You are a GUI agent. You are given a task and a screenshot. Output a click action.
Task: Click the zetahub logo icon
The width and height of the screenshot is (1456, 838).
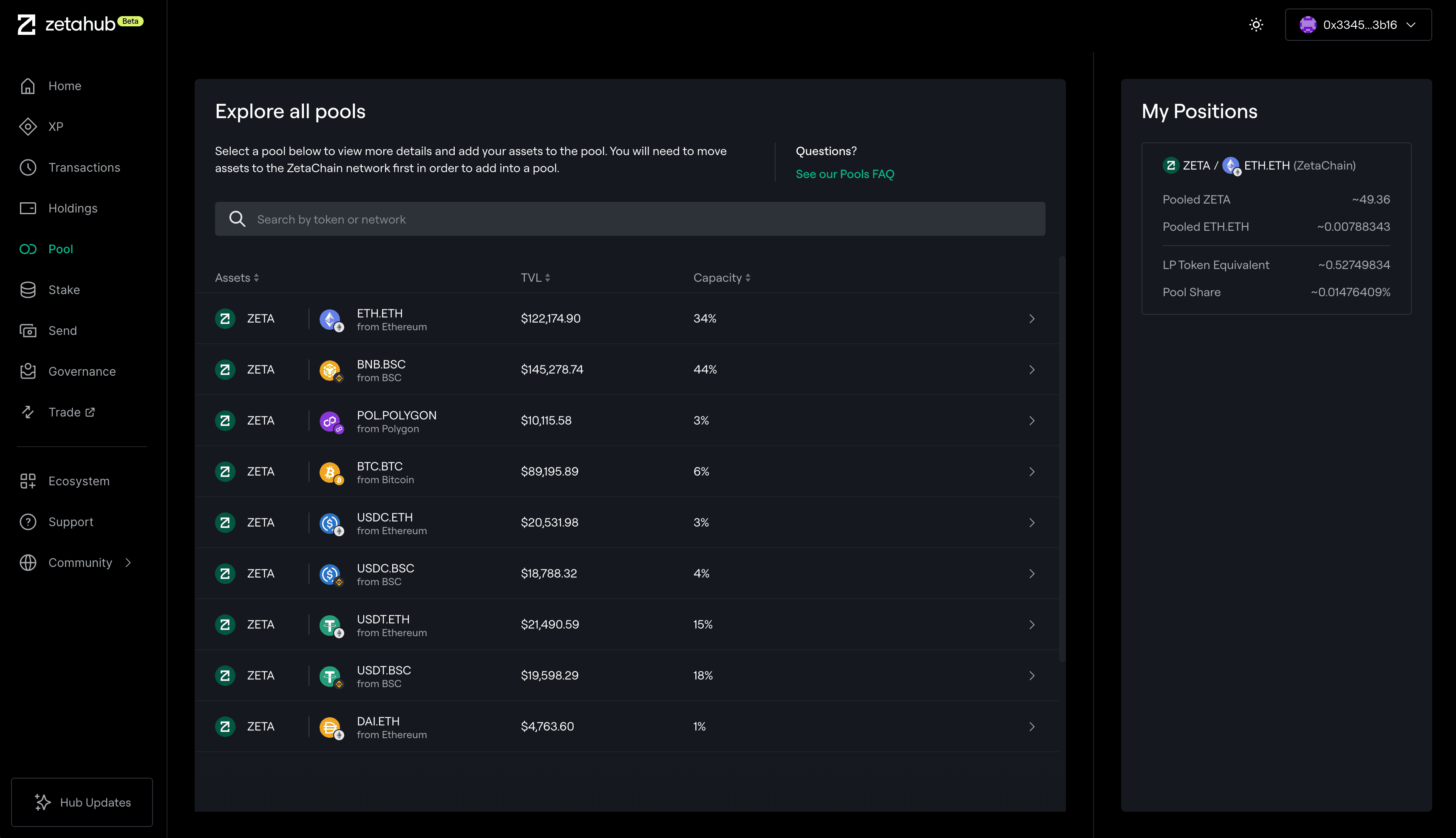coord(26,25)
